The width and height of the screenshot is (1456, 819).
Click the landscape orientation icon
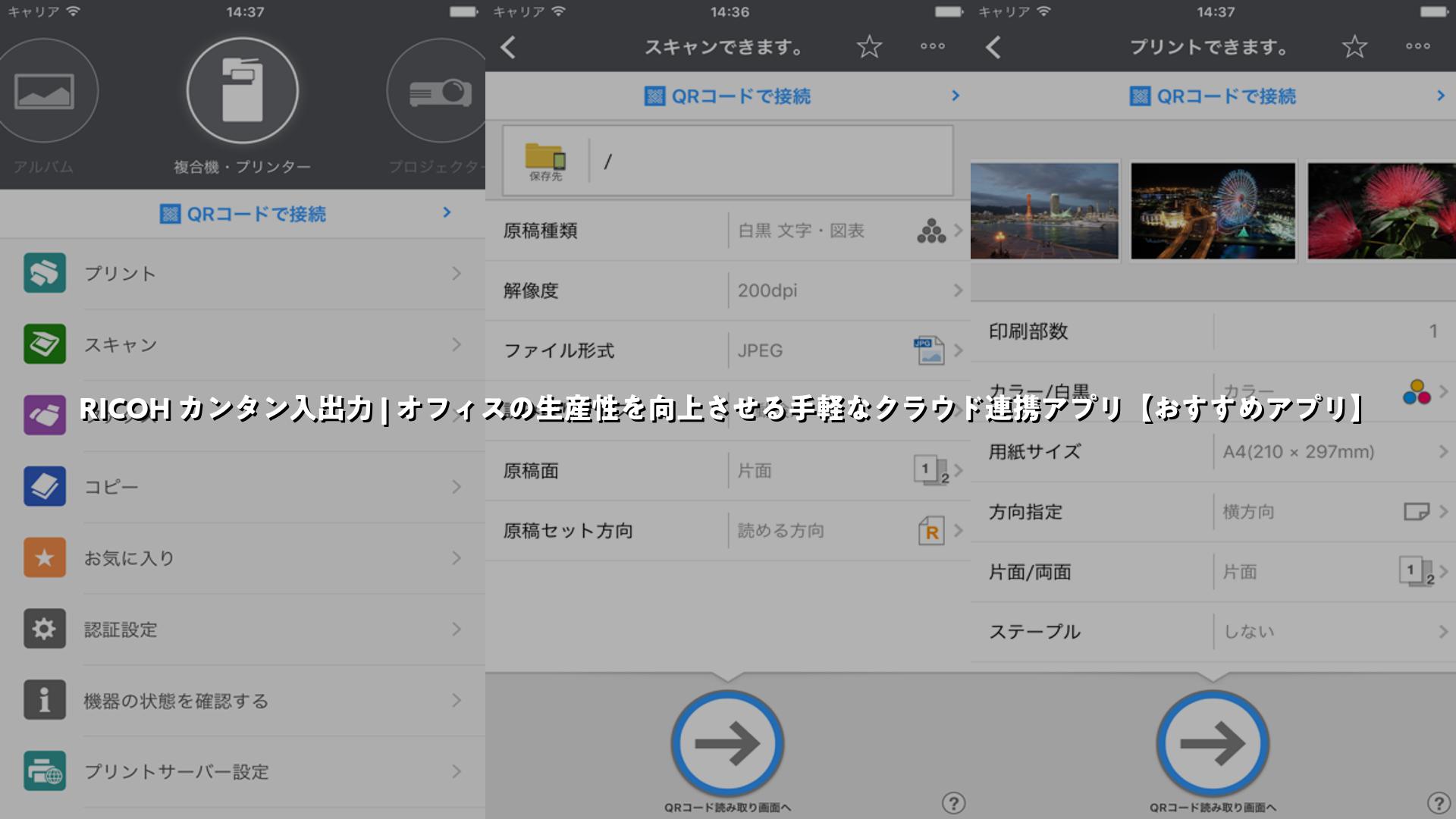click(x=1416, y=511)
